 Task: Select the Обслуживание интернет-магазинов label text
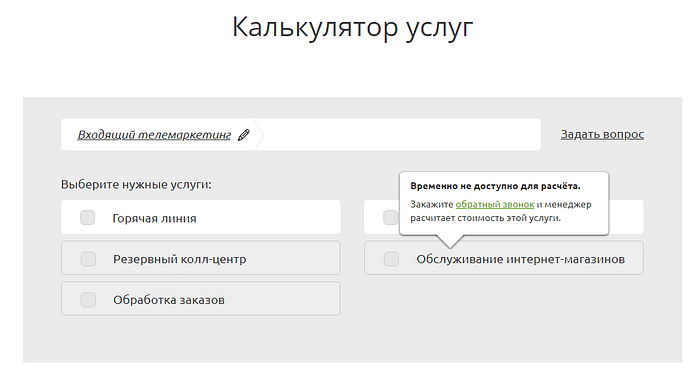point(521,259)
